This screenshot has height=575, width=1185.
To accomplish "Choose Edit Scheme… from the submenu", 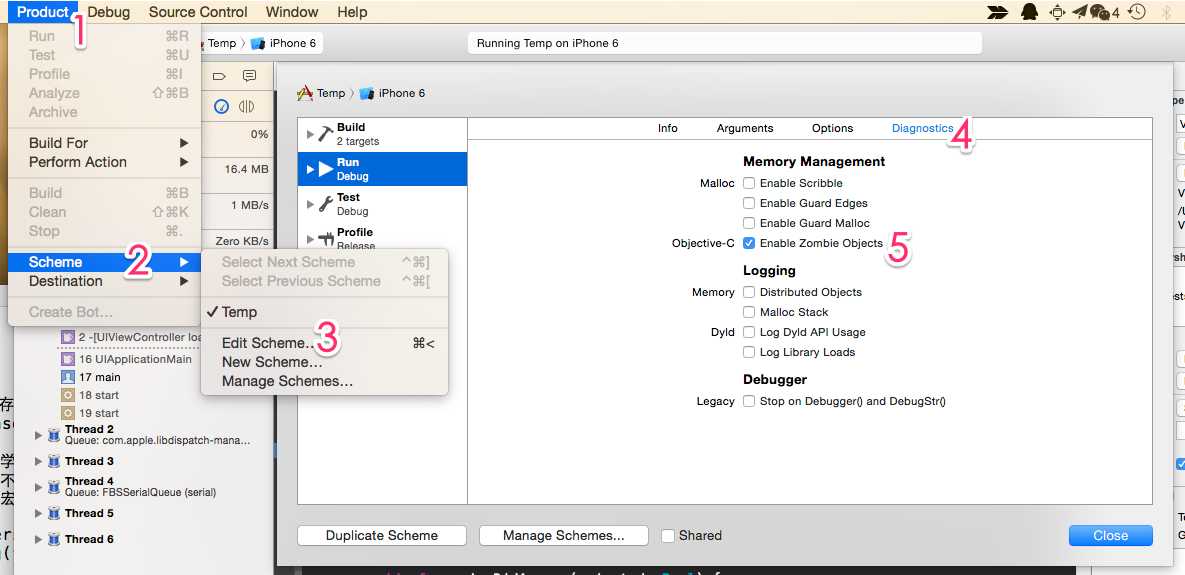I will [x=325, y=343].
